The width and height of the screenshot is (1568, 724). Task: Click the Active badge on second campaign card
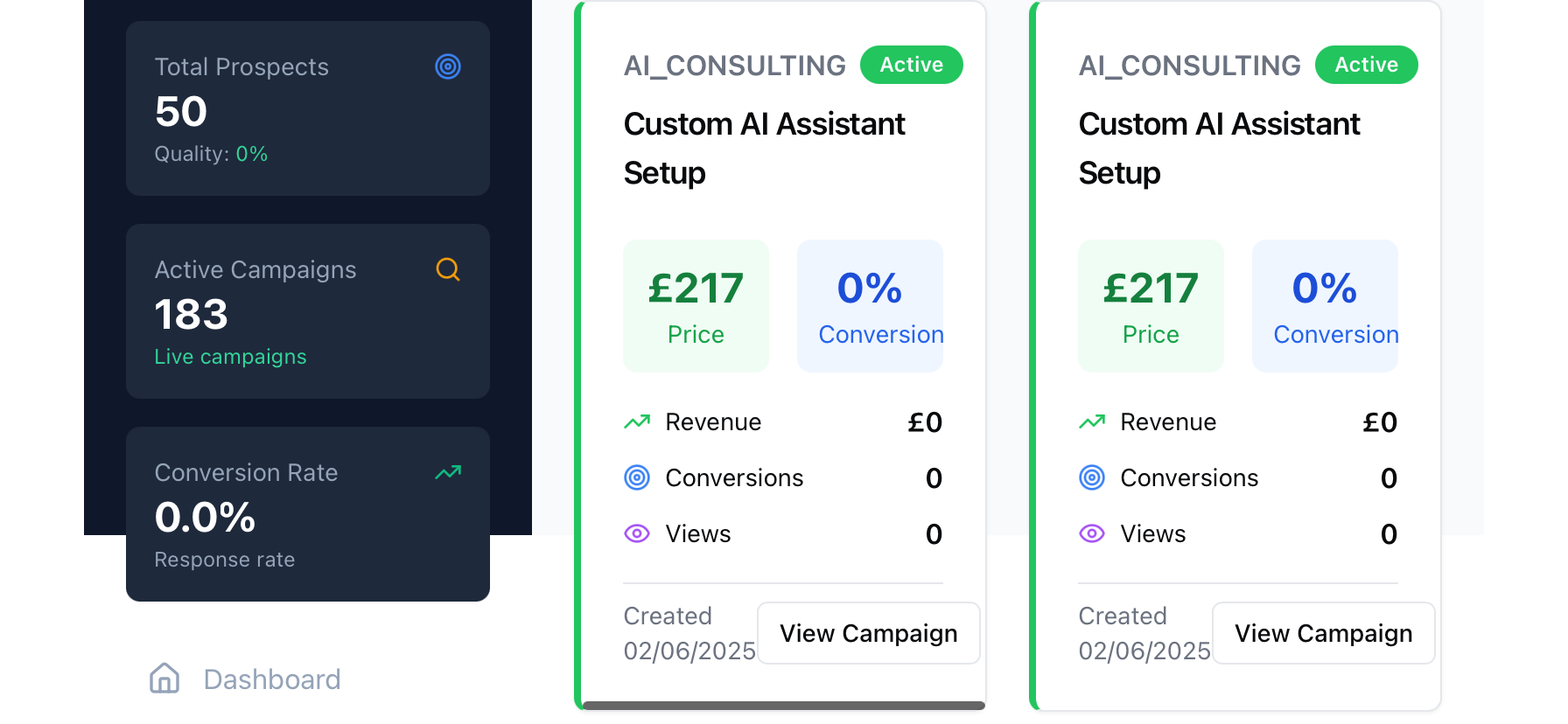tap(1366, 65)
